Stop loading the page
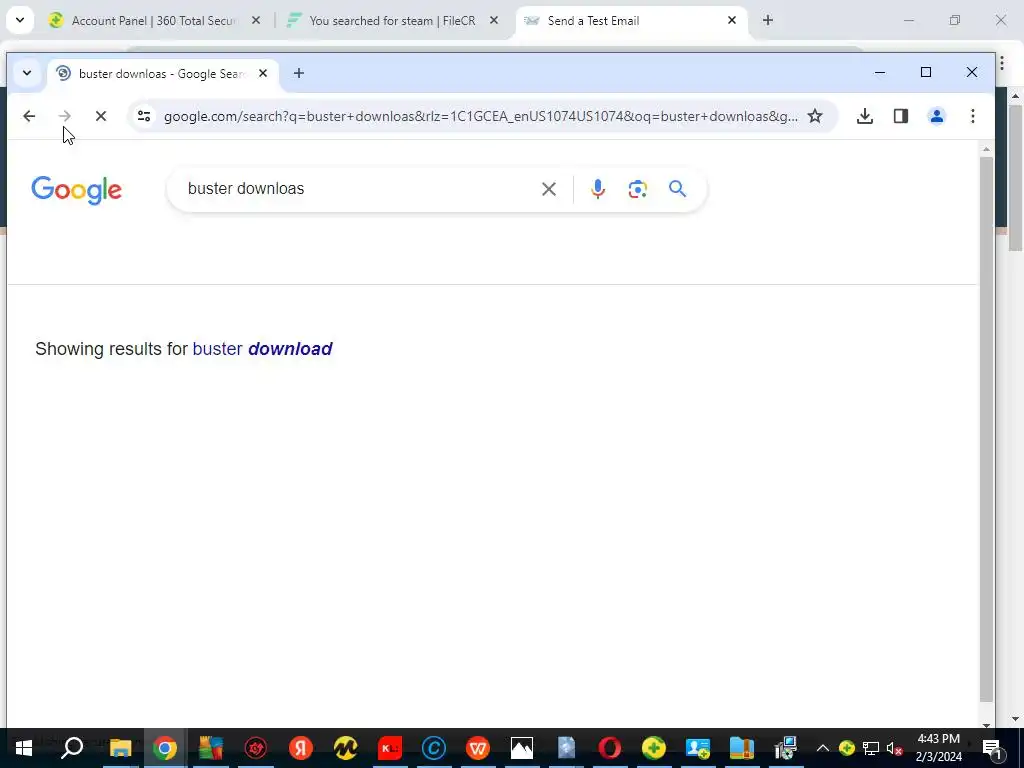 (101, 116)
